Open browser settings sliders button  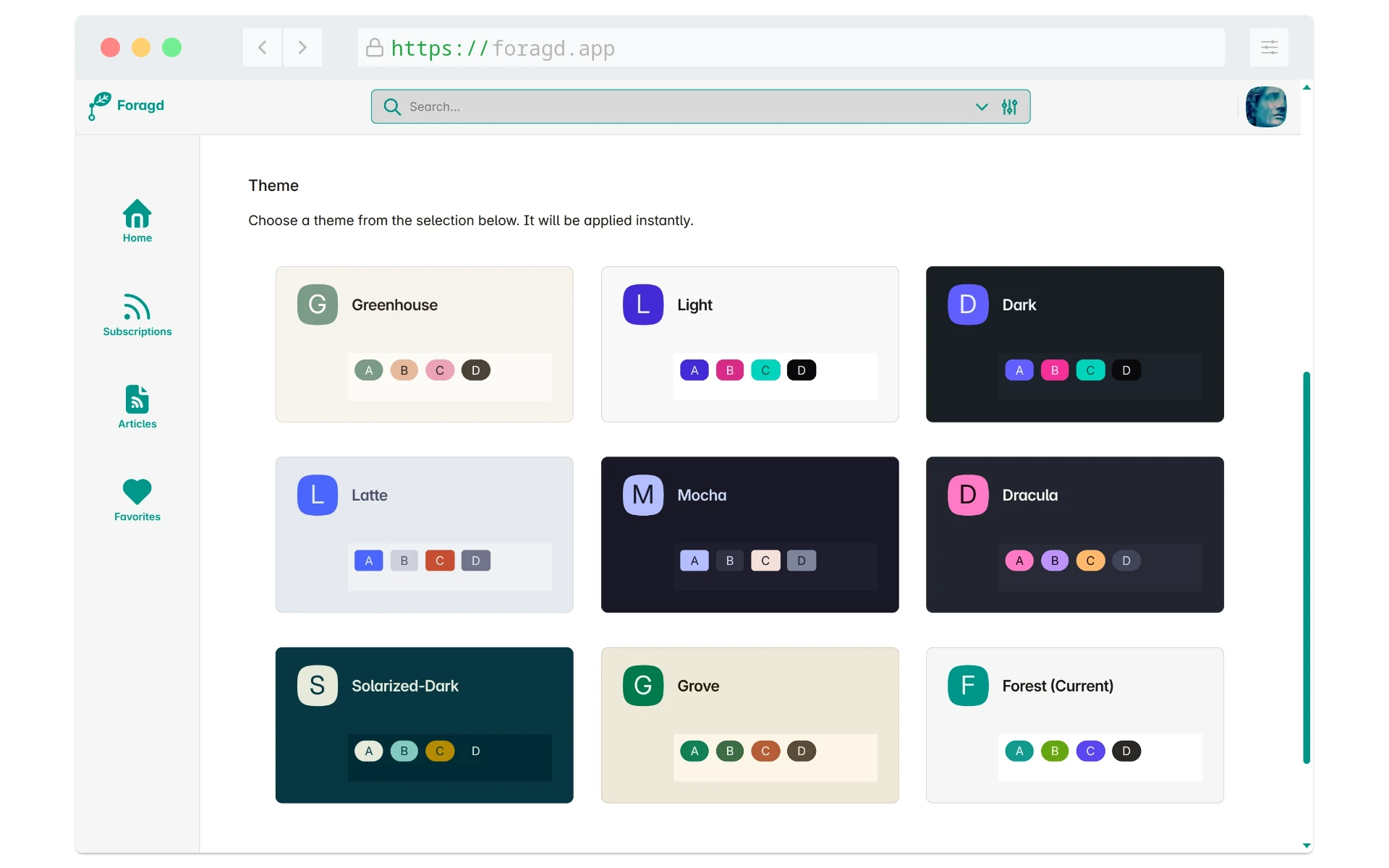(x=1270, y=48)
